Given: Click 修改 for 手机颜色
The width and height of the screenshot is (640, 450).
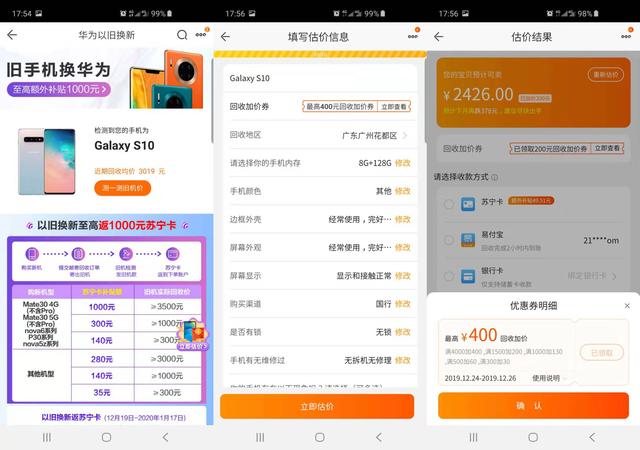Looking at the screenshot, I should 402,191.
